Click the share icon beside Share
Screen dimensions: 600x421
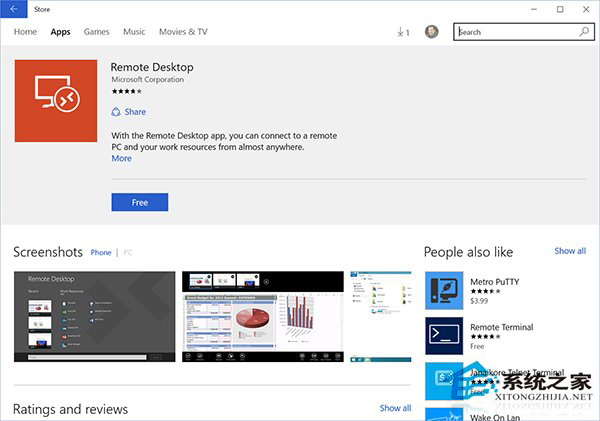116,112
